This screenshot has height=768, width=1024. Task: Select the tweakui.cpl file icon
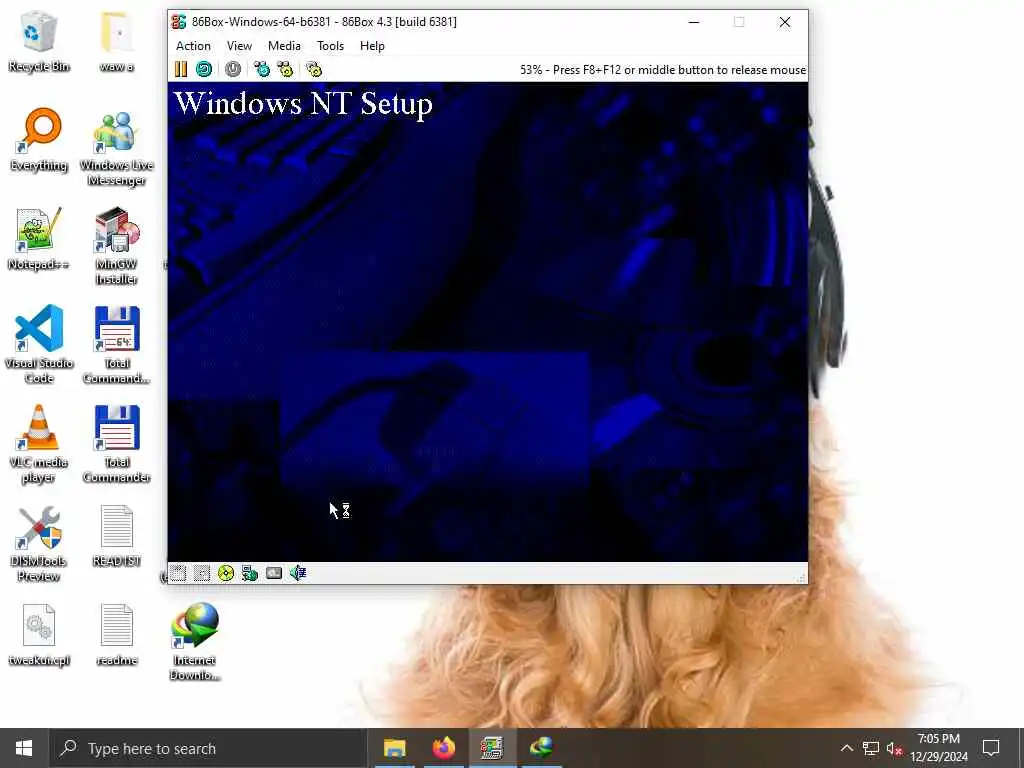click(x=39, y=635)
